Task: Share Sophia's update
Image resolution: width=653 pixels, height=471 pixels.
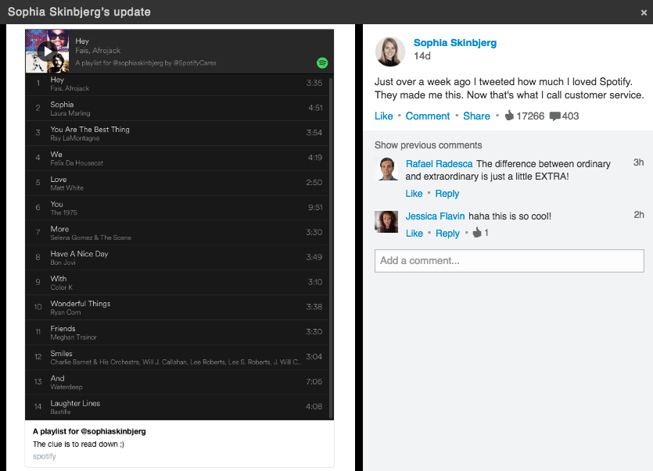Action: [x=476, y=116]
